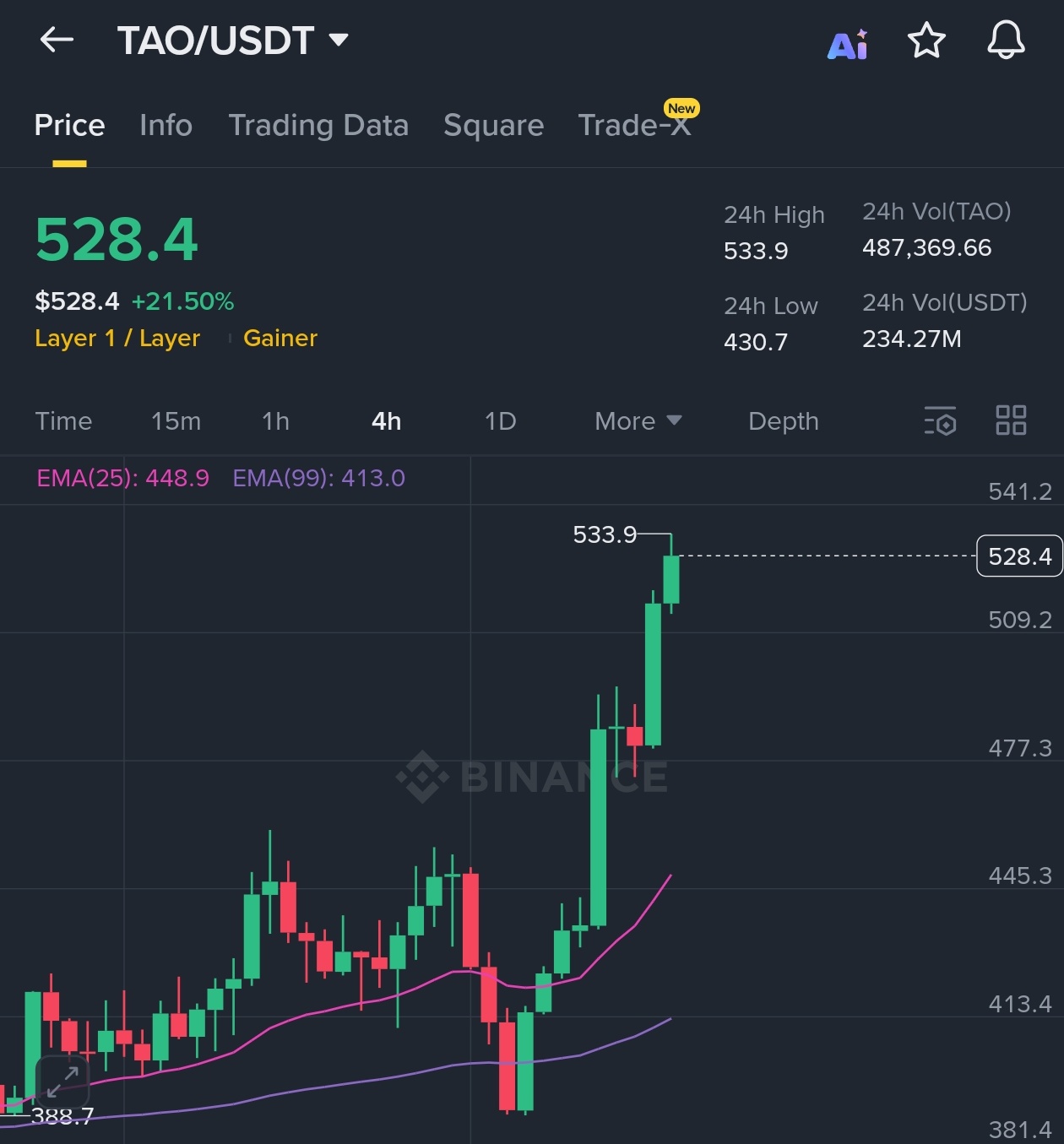Tap the 24h Vol(USDT) value 234.27M
This screenshot has height=1144, width=1064.
(912, 339)
